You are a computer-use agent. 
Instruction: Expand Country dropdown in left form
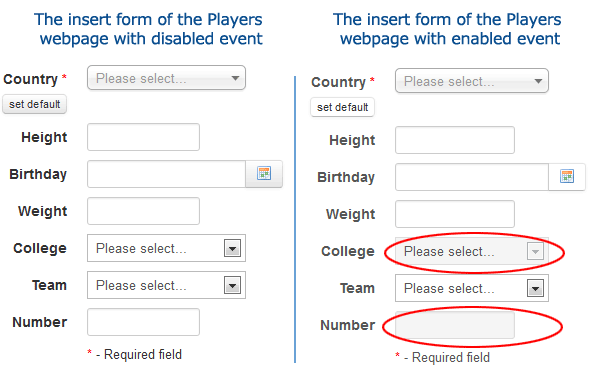[x=166, y=78]
